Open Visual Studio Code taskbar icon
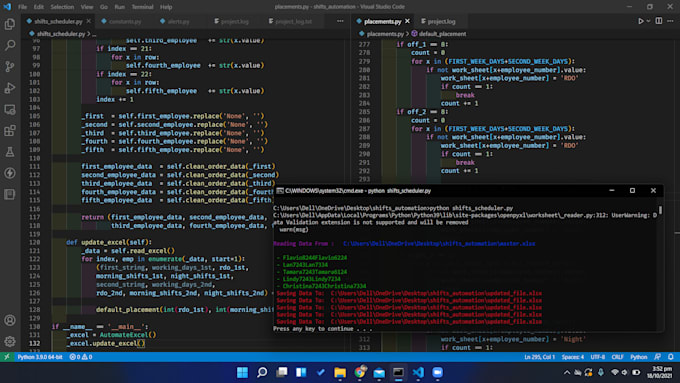680x383 pixels. (x=418, y=372)
